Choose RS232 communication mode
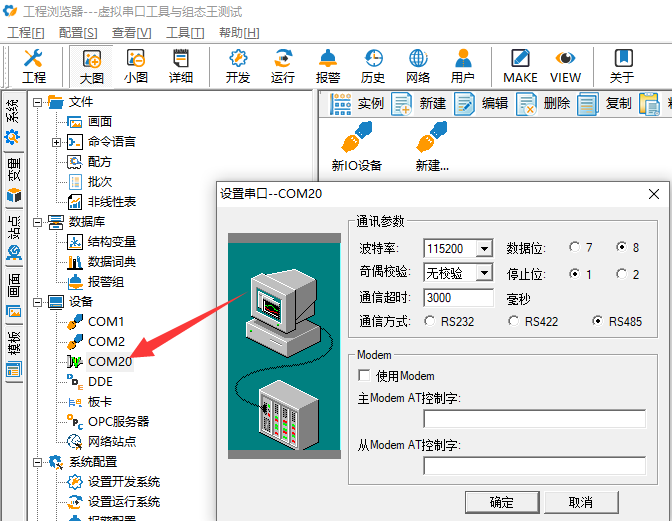Viewport: 672px width, 521px height. click(x=429, y=321)
